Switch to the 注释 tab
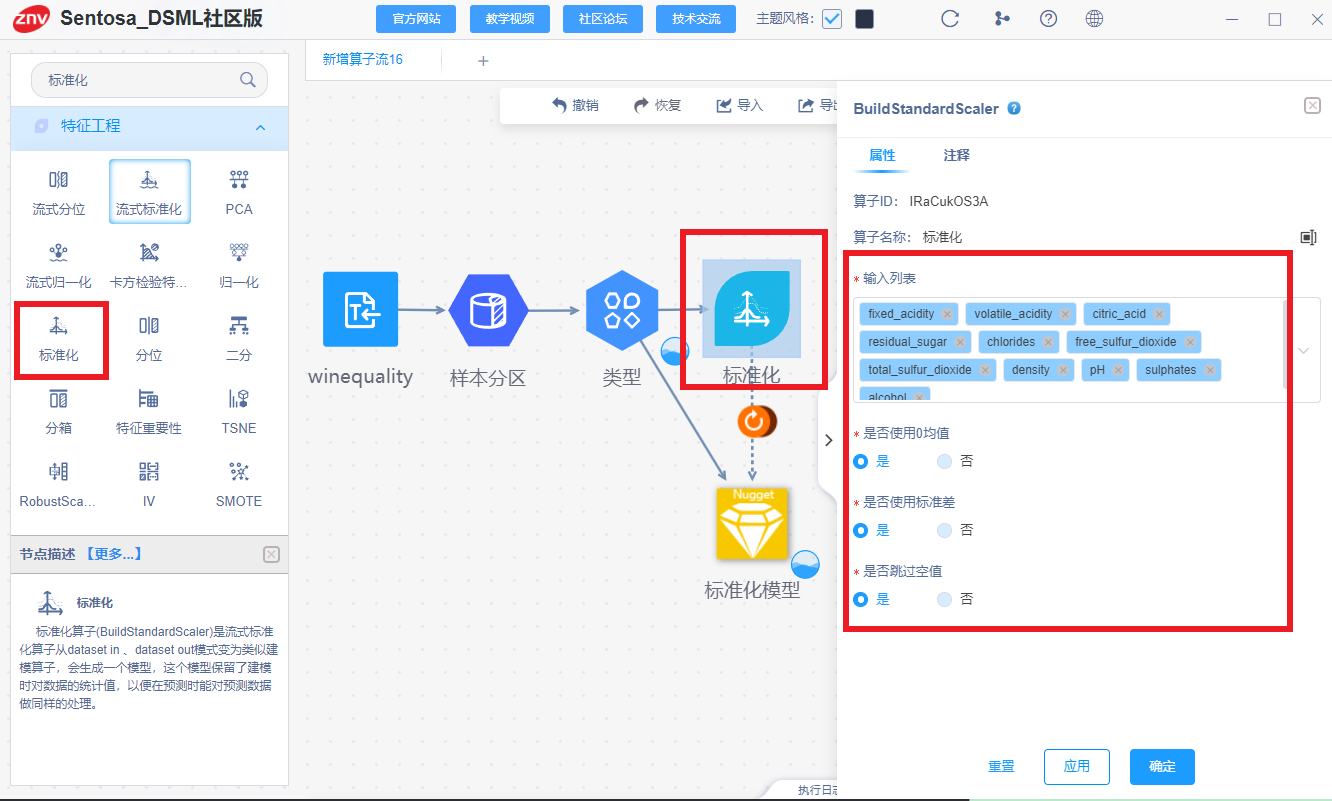Image resolution: width=1332 pixels, height=801 pixels. (x=956, y=155)
